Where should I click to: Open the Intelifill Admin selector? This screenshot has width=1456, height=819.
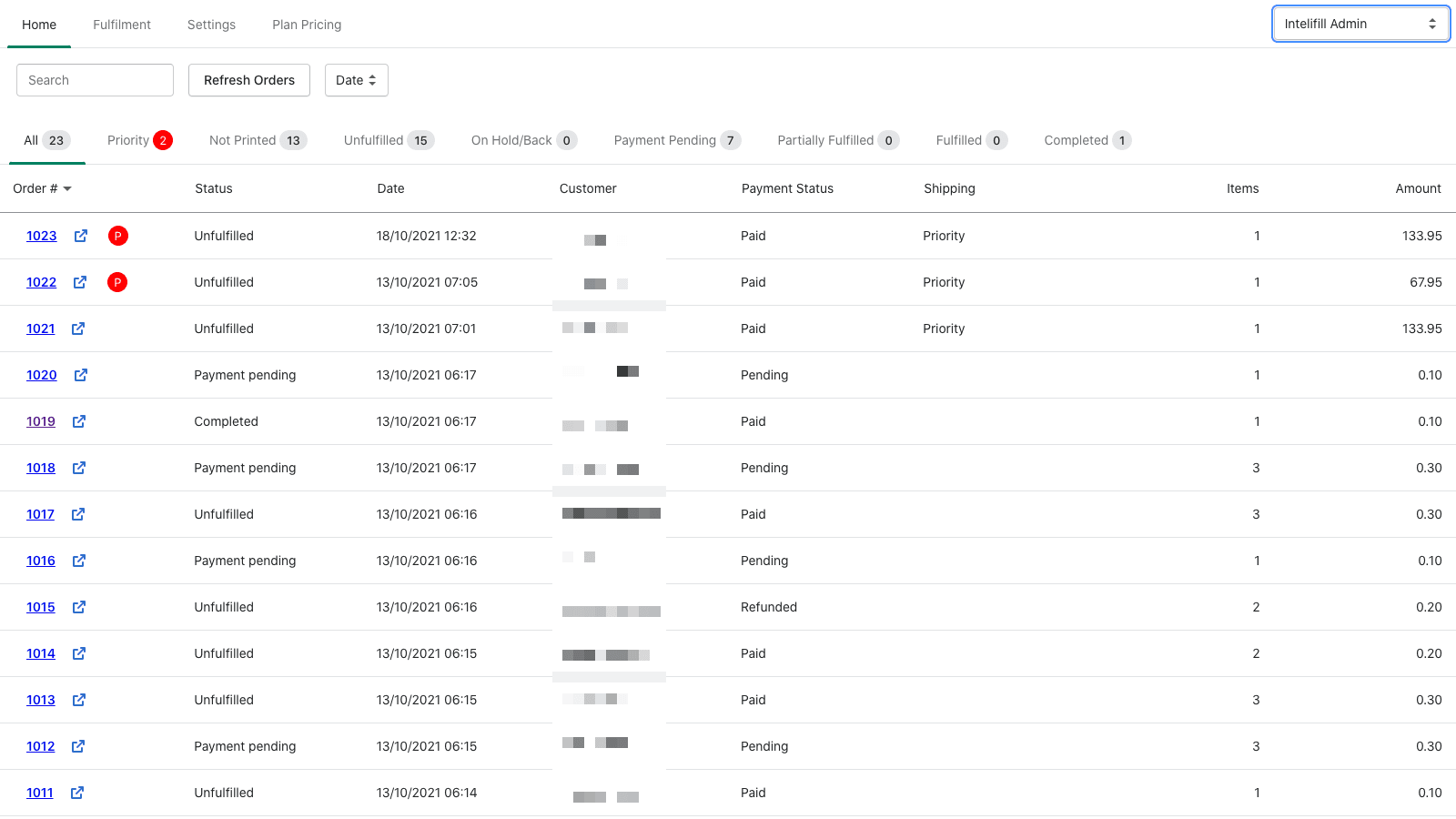click(x=1360, y=24)
